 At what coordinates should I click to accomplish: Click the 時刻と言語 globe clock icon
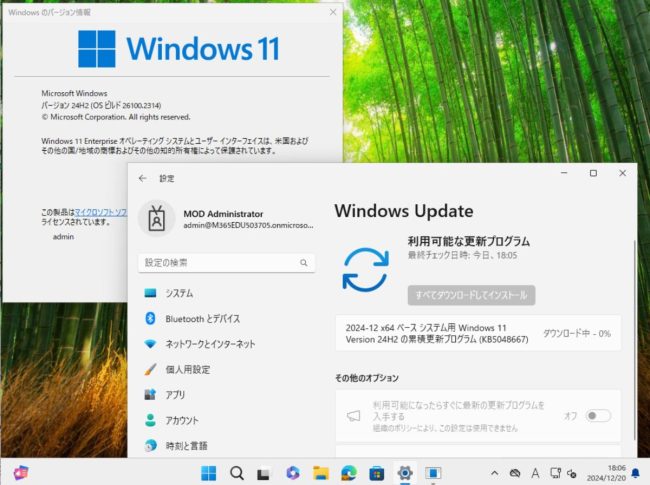[150, 446]
